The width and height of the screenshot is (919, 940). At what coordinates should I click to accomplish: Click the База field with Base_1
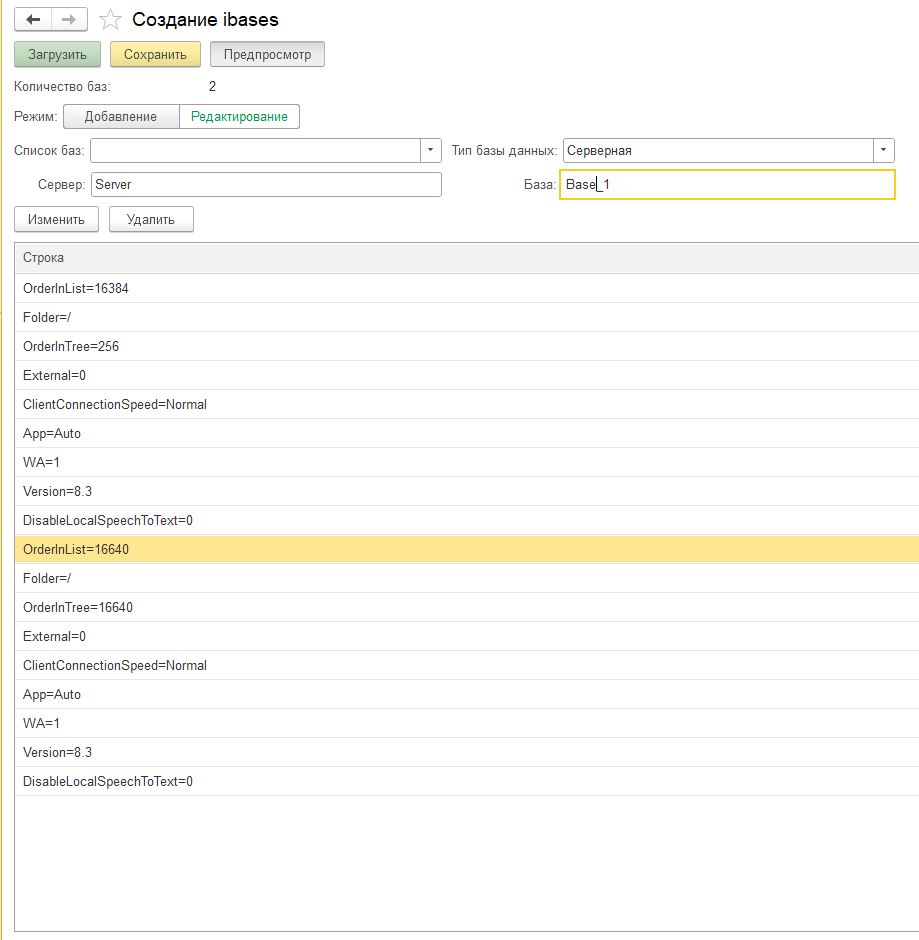(x=727, y=185)
